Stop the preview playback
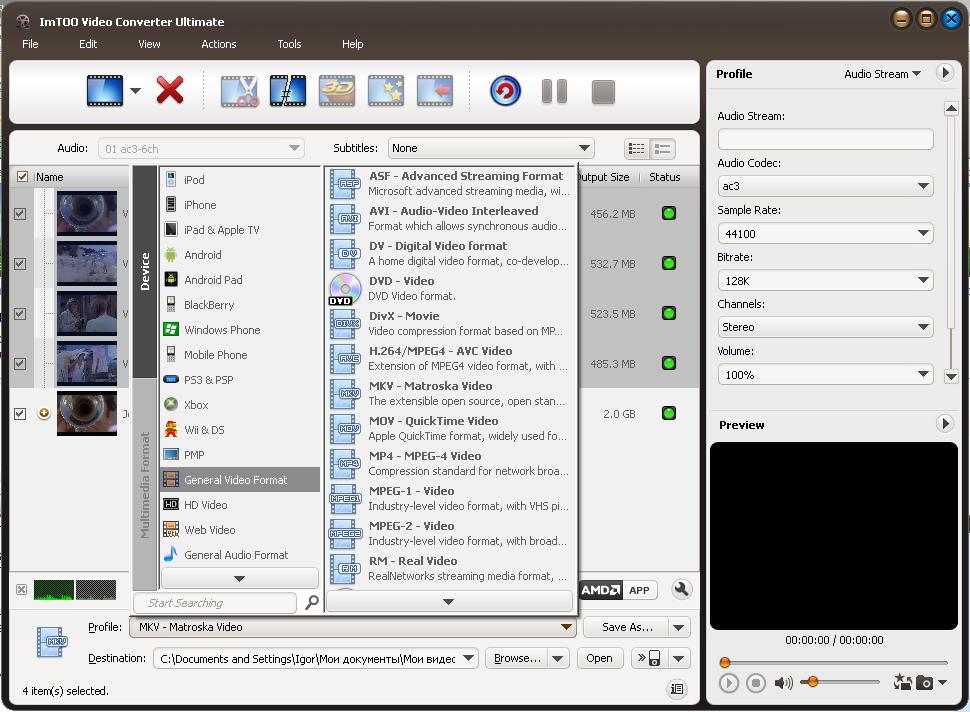The image size is (970, 712). click(755, 683)
